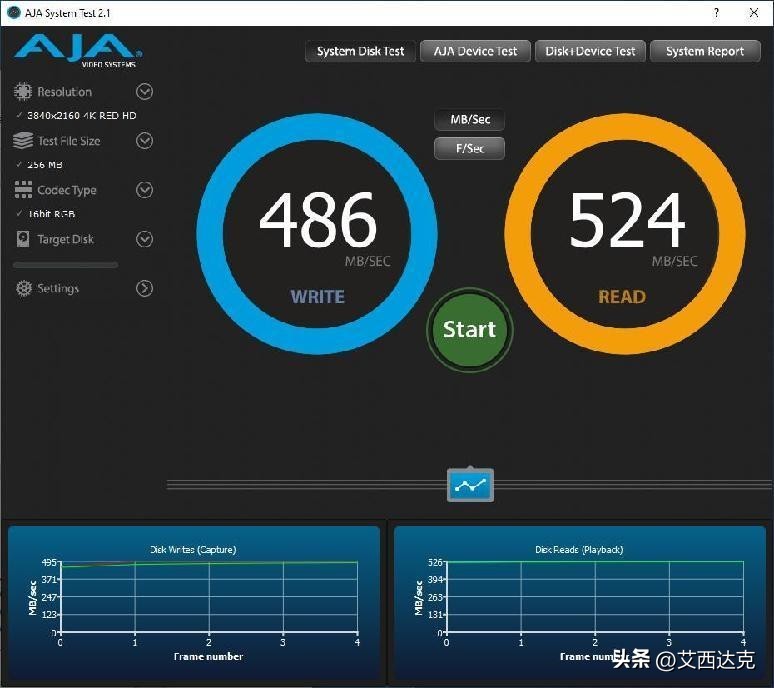Expand the Codec Type chevron
774x688 pixels.
pos(145,190)
